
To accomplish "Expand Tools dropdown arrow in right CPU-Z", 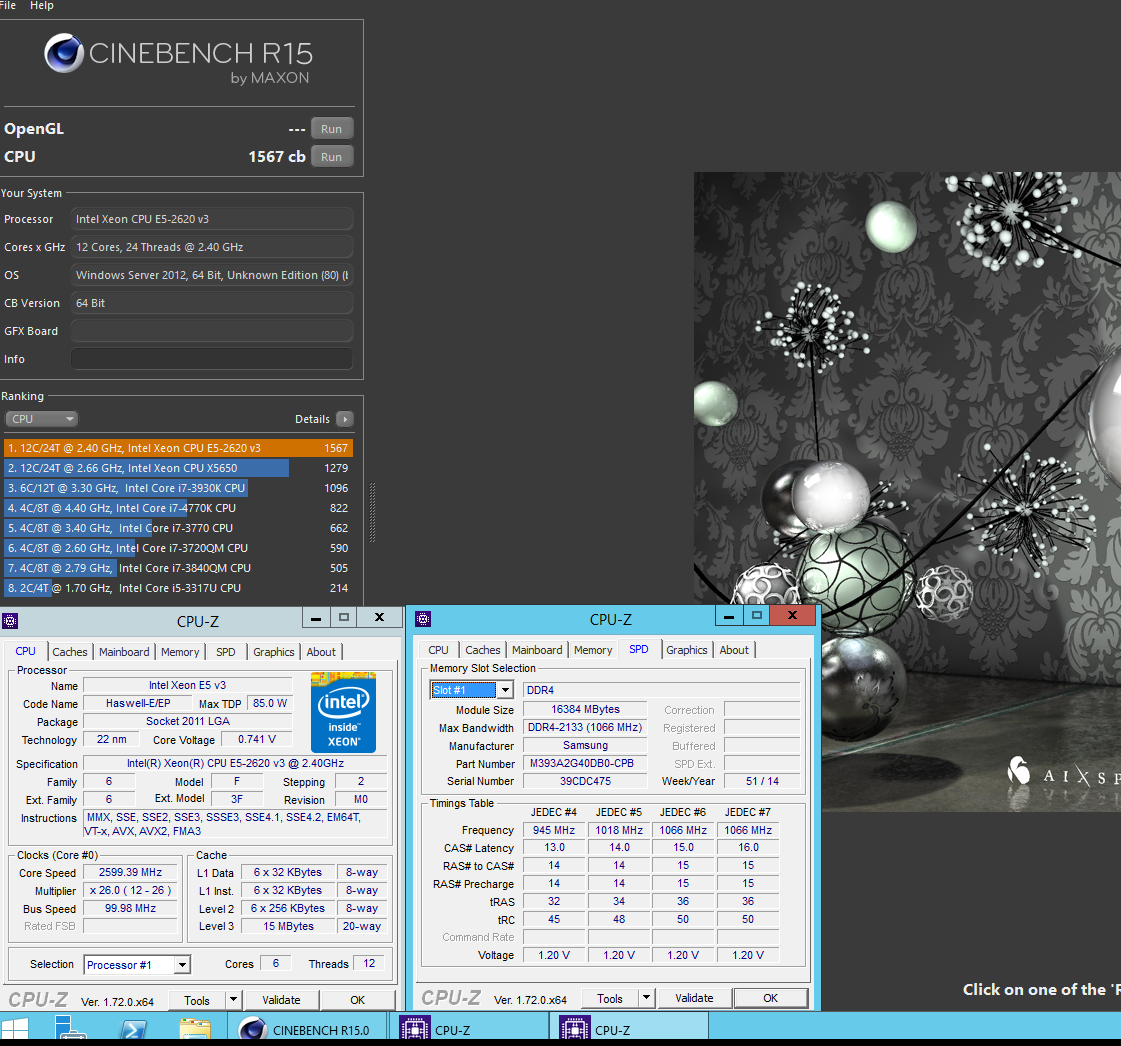I will [x=646, y=997].
